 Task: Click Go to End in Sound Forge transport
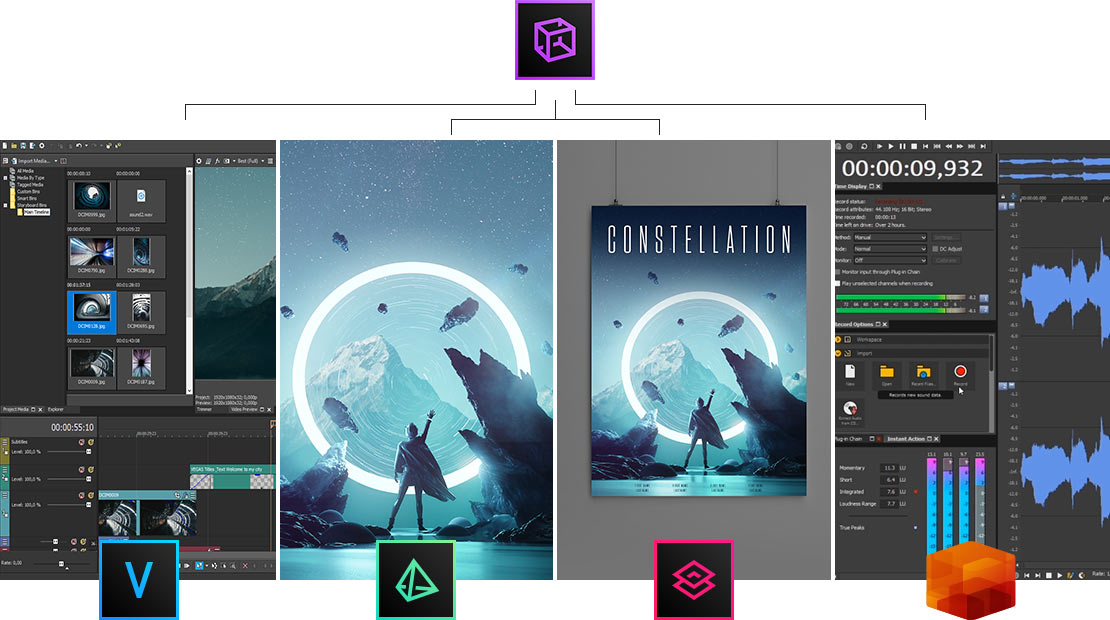click(983, 147)
